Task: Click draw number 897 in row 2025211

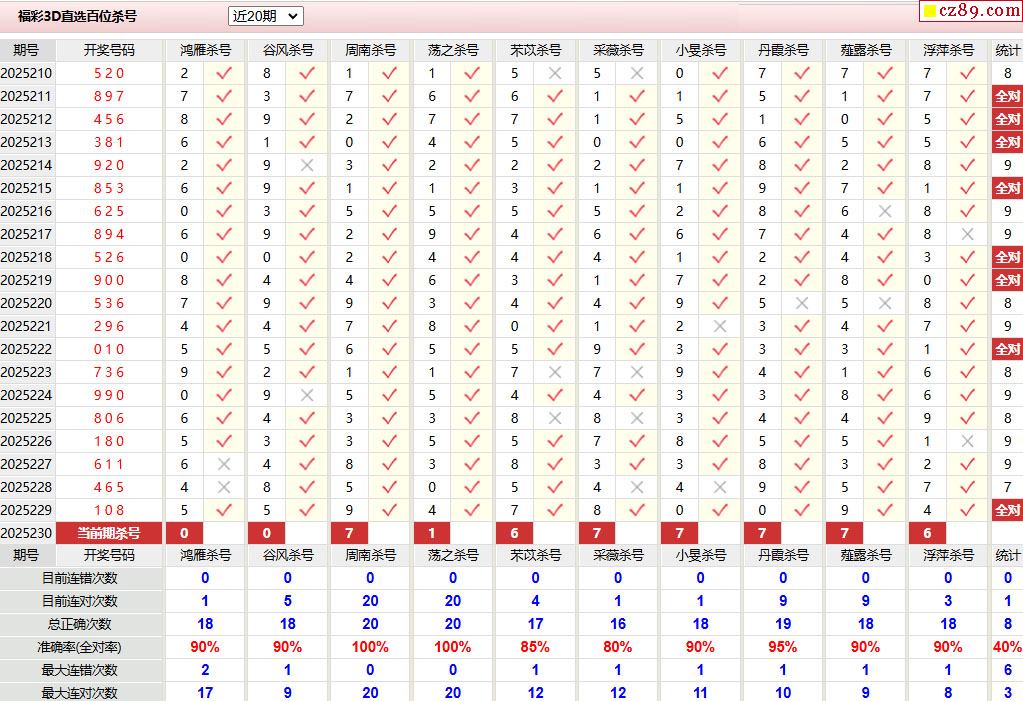Action: point(109,96)
